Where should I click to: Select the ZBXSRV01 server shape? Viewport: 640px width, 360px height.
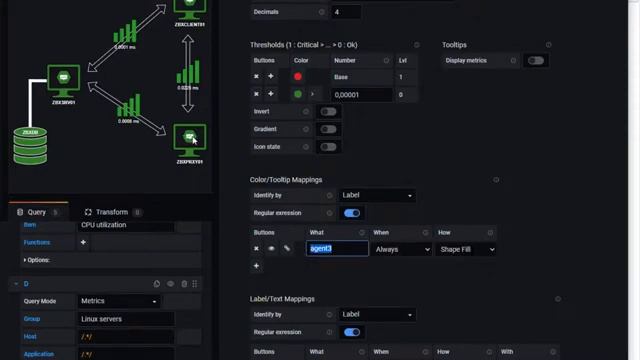(64, 81)
